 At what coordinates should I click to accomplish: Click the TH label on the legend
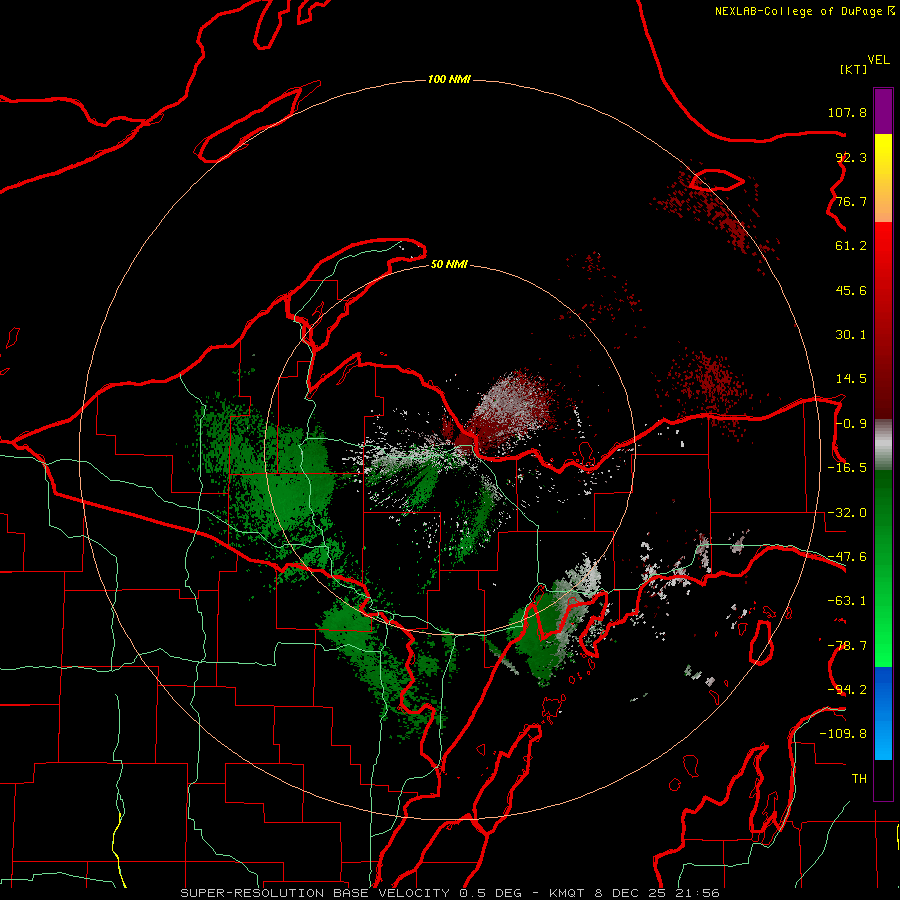(x=859, y=779)
